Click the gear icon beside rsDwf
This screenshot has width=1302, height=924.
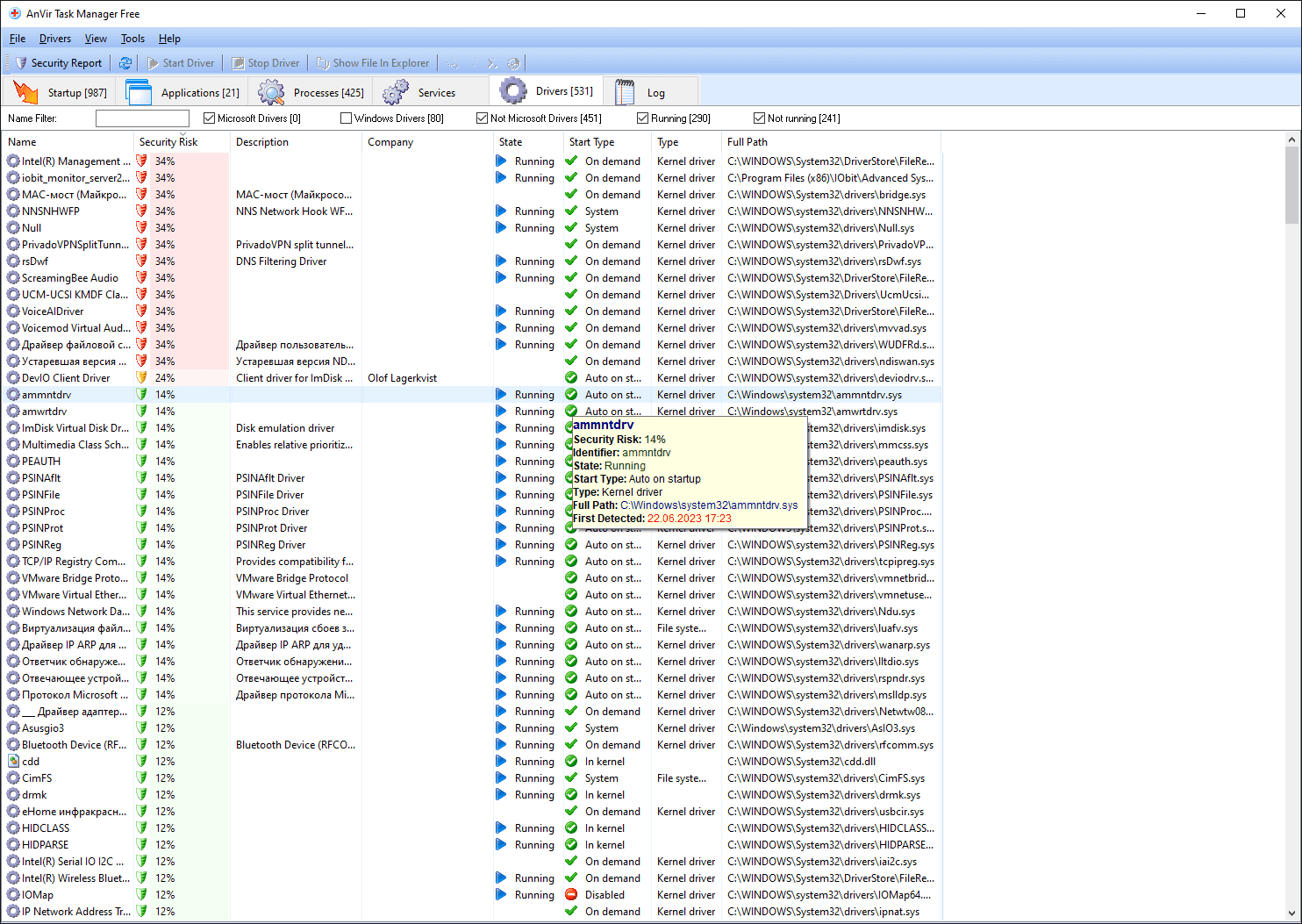point(13,261)
